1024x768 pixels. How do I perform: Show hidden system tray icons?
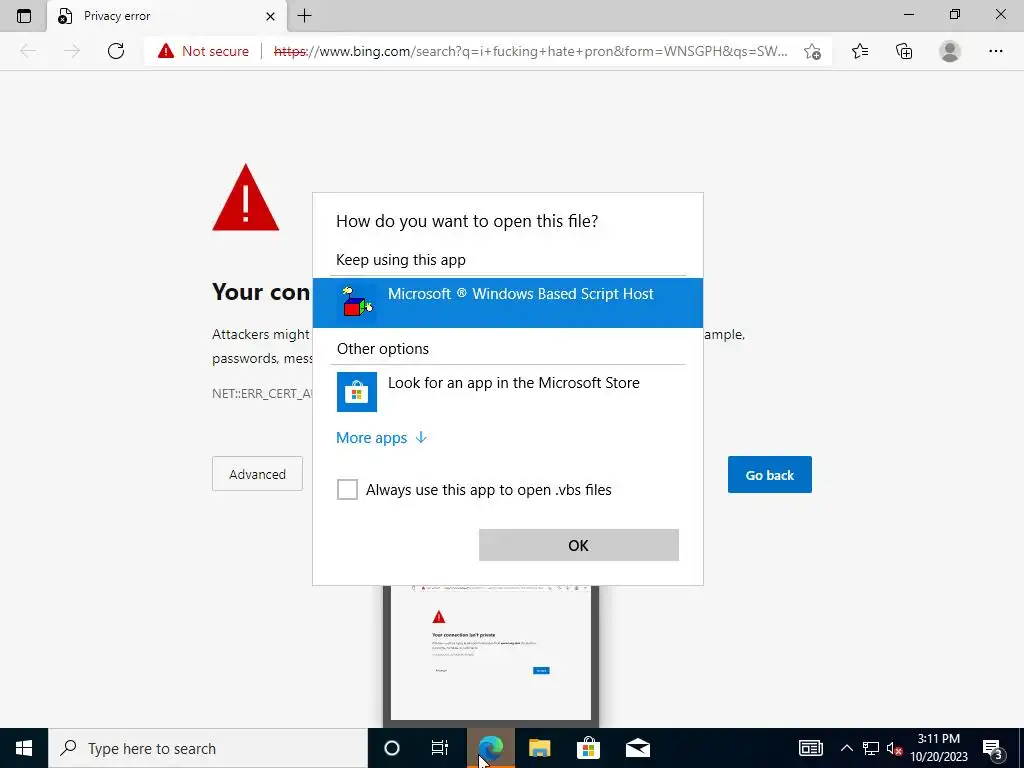pos(846,748)
